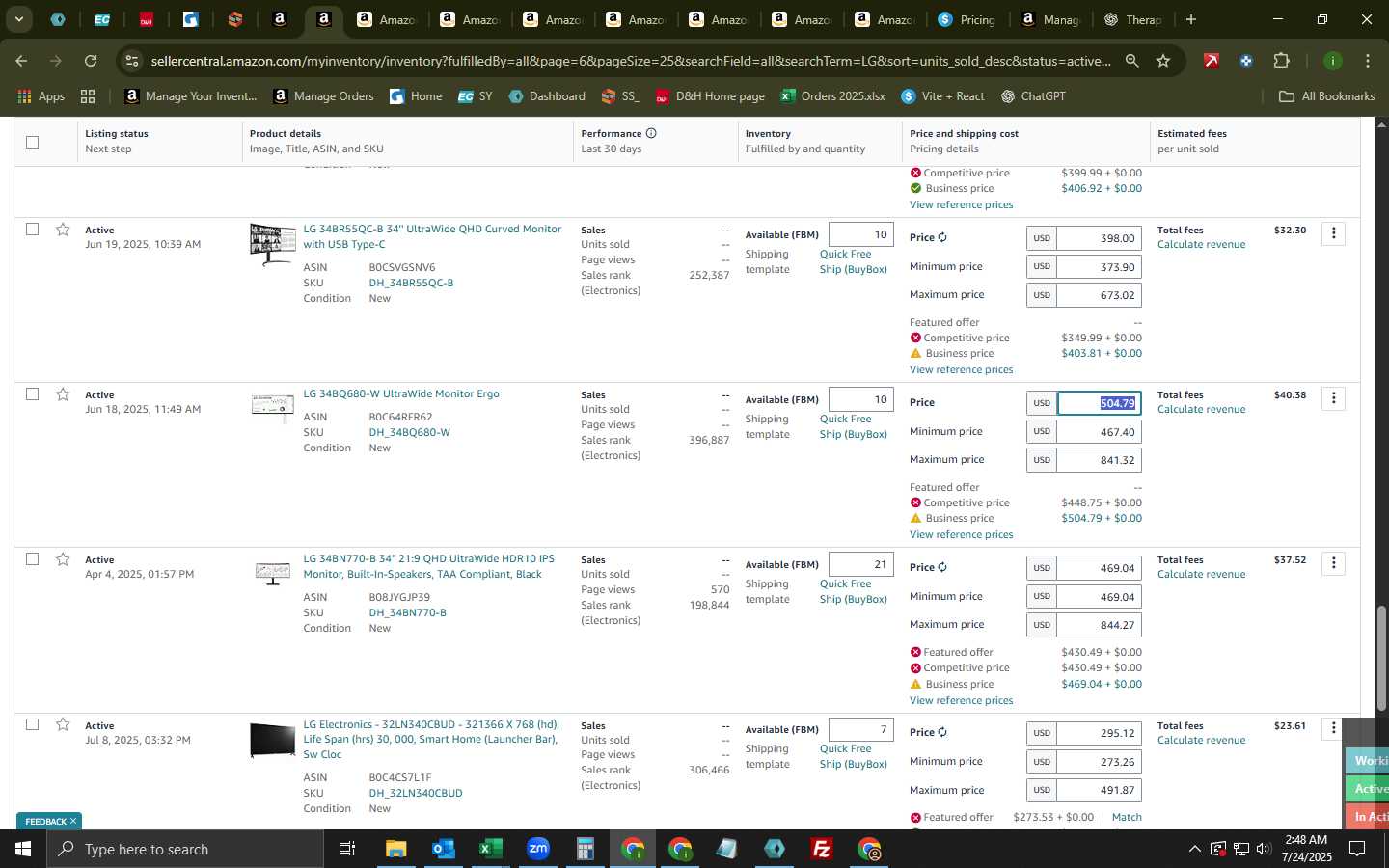Check the LG 34BN770-B row checkbox
This screenshot has width=1389, height=868.
pyautogui.click(x=32, y=559)
